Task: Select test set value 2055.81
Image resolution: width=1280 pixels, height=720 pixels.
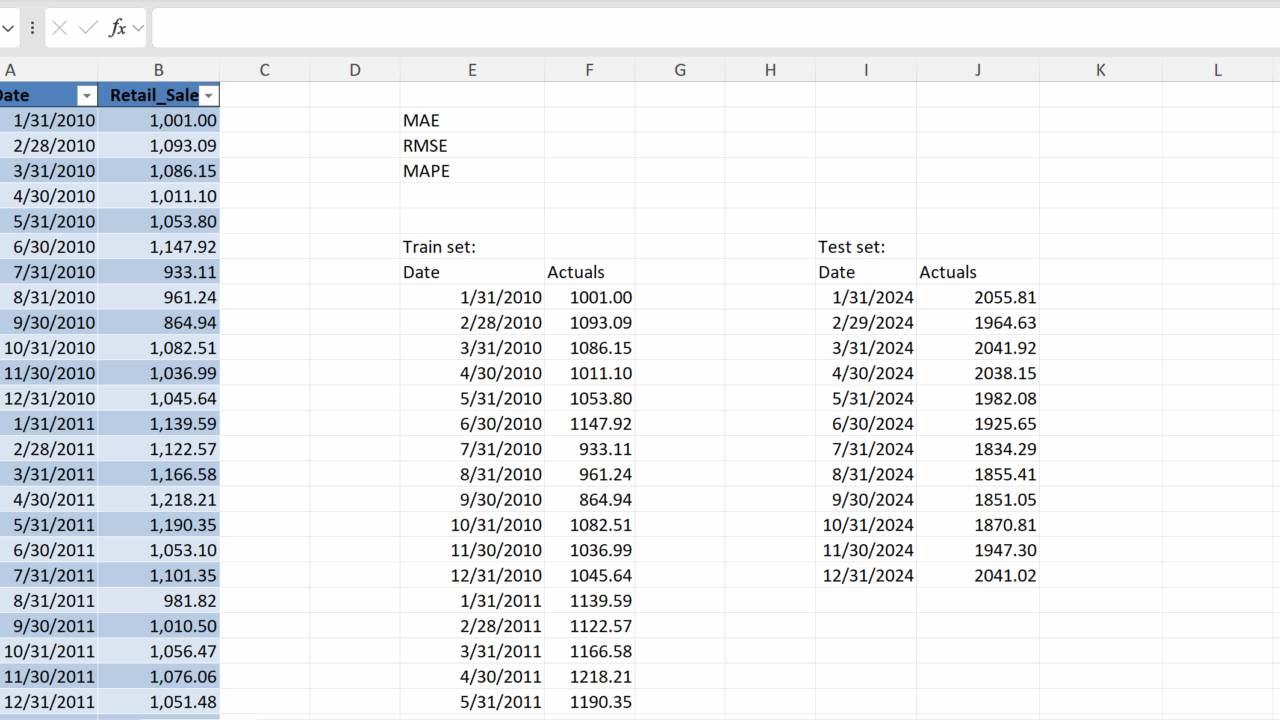Action: coord(977,297)
